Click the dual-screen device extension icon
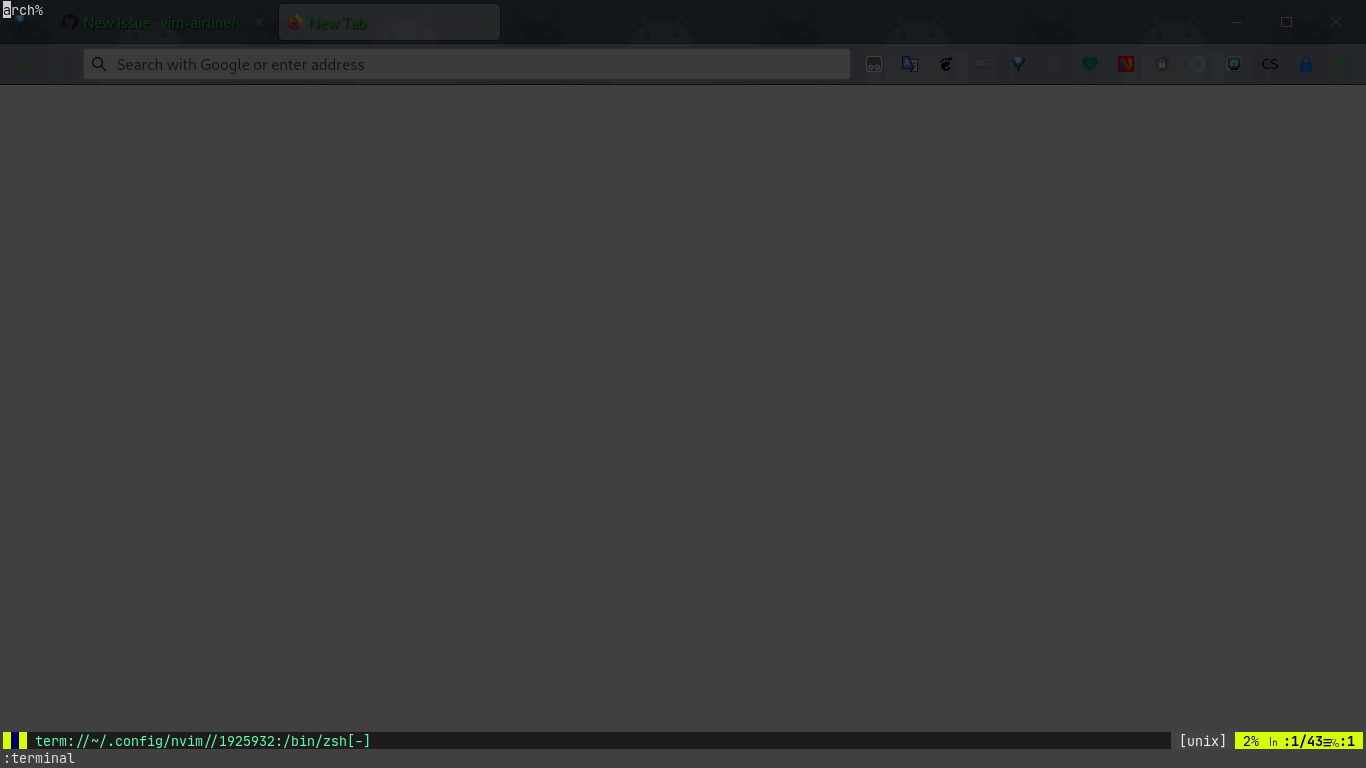1366x768 pixels. point(982,64)
